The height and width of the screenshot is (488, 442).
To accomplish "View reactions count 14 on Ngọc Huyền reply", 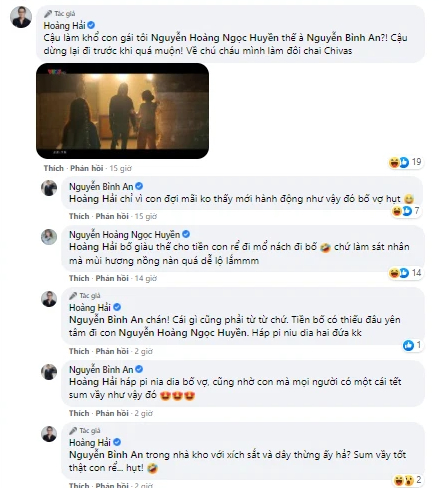I will coord(405,273).
